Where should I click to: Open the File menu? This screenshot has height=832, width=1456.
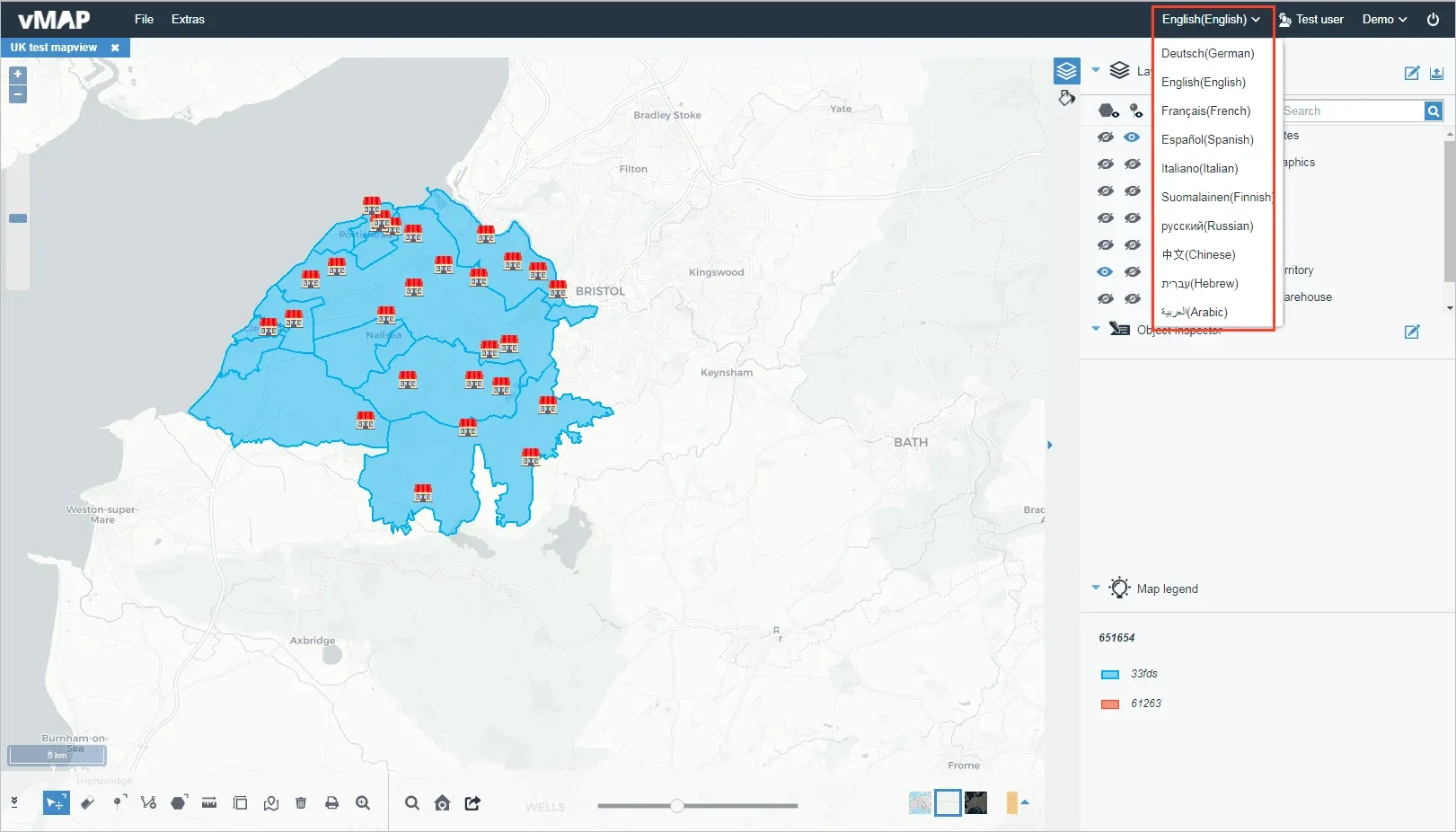(x=144, y=19)
